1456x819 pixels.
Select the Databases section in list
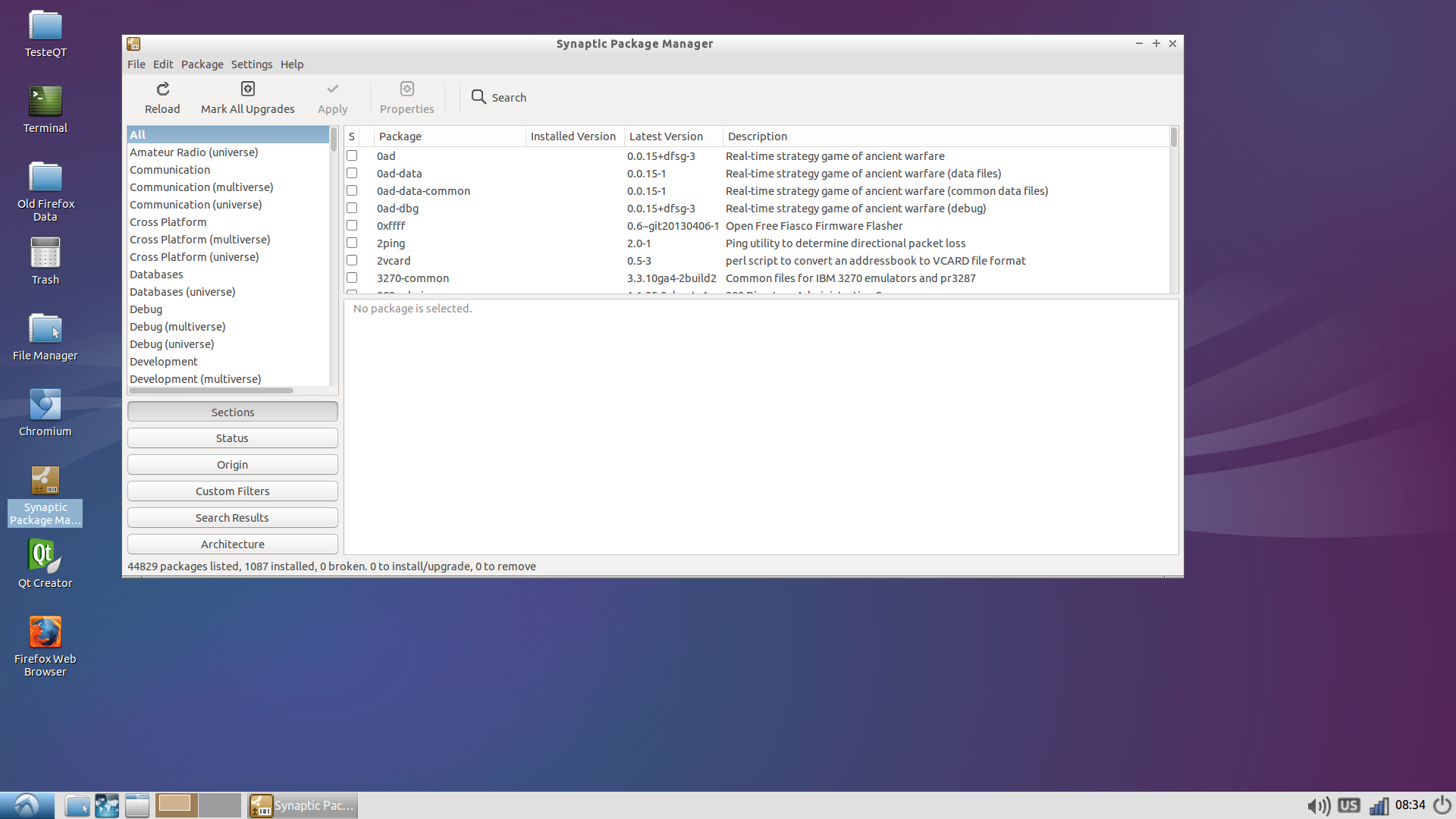[156, 275]
